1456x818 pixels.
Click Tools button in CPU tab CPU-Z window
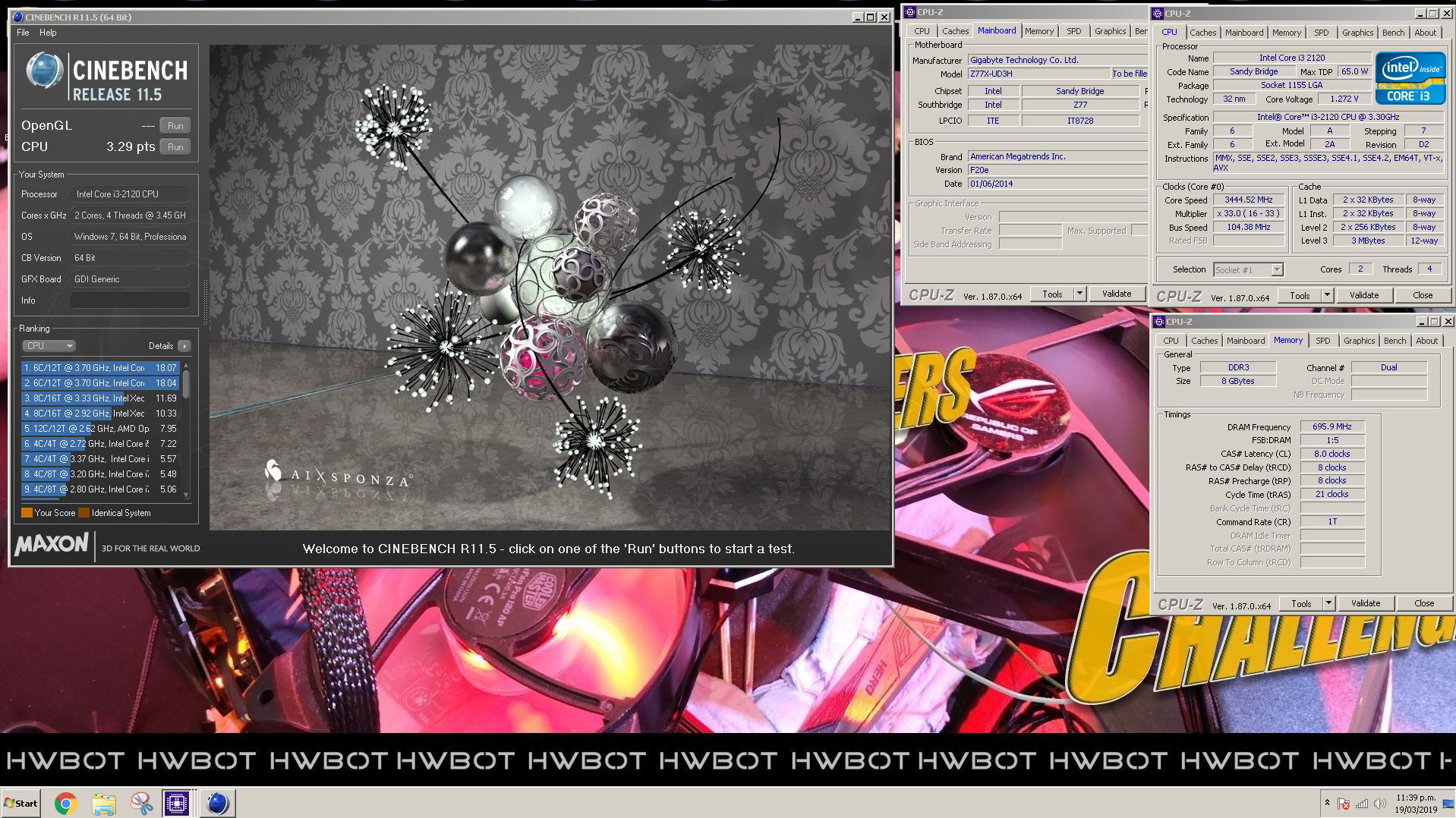point(1300,295)
